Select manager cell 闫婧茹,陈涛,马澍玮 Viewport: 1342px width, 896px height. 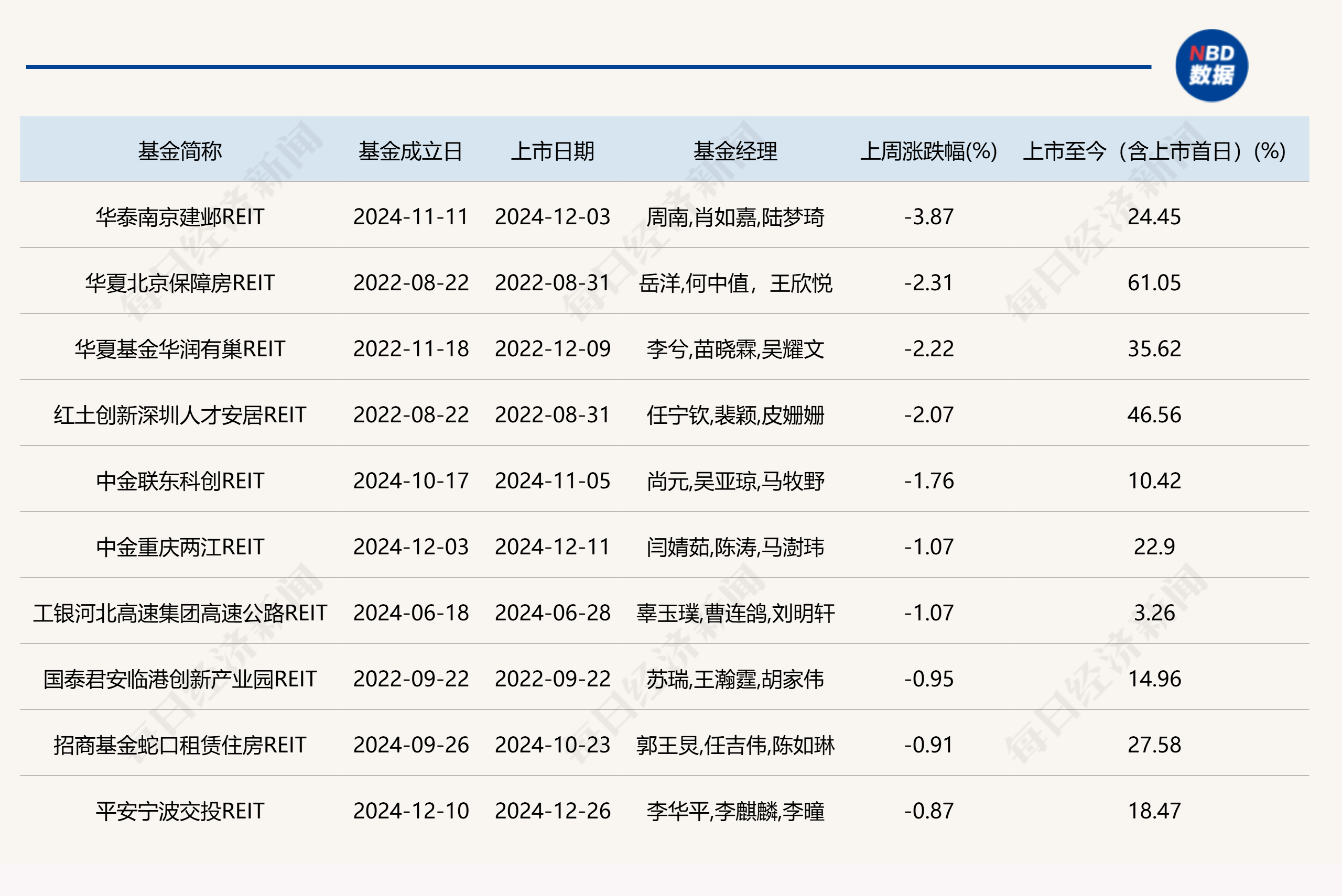[x=735, y=548]
